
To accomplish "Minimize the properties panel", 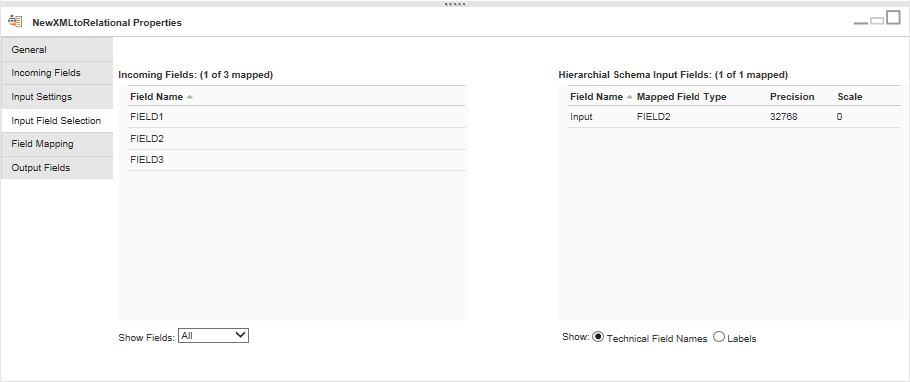I will [x=861, y=23].
